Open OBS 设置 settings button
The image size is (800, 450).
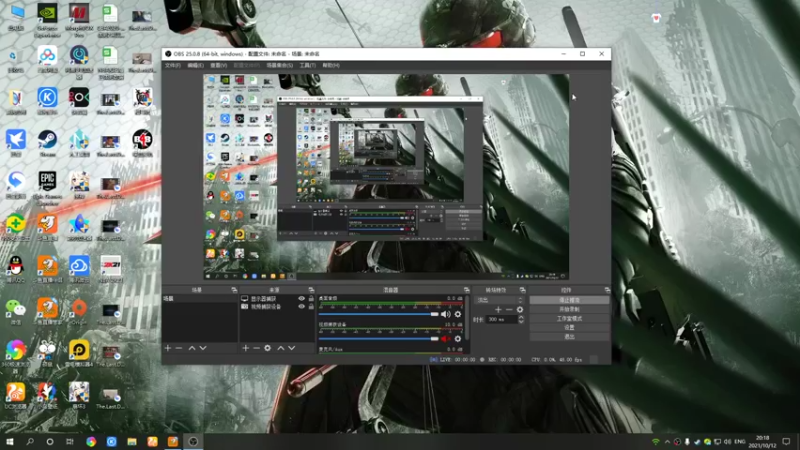569,328
